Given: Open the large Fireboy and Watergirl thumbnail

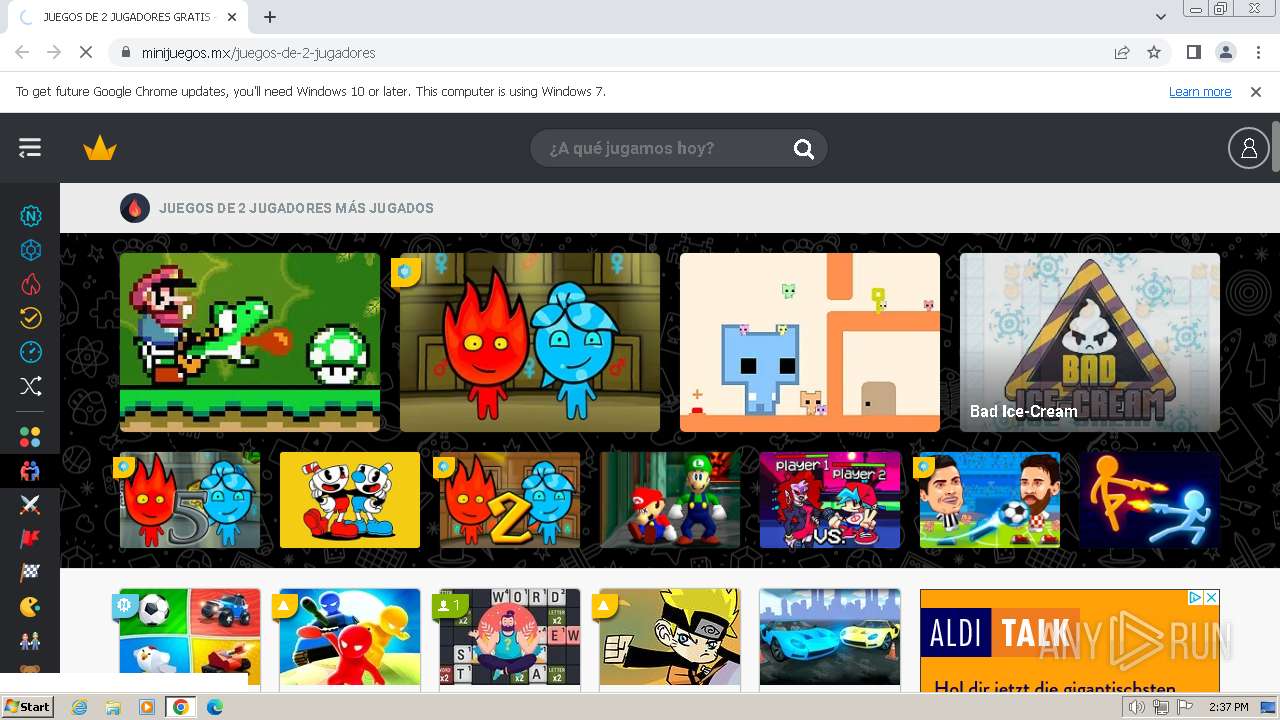Looking at the screenshot, I should 530,342.
